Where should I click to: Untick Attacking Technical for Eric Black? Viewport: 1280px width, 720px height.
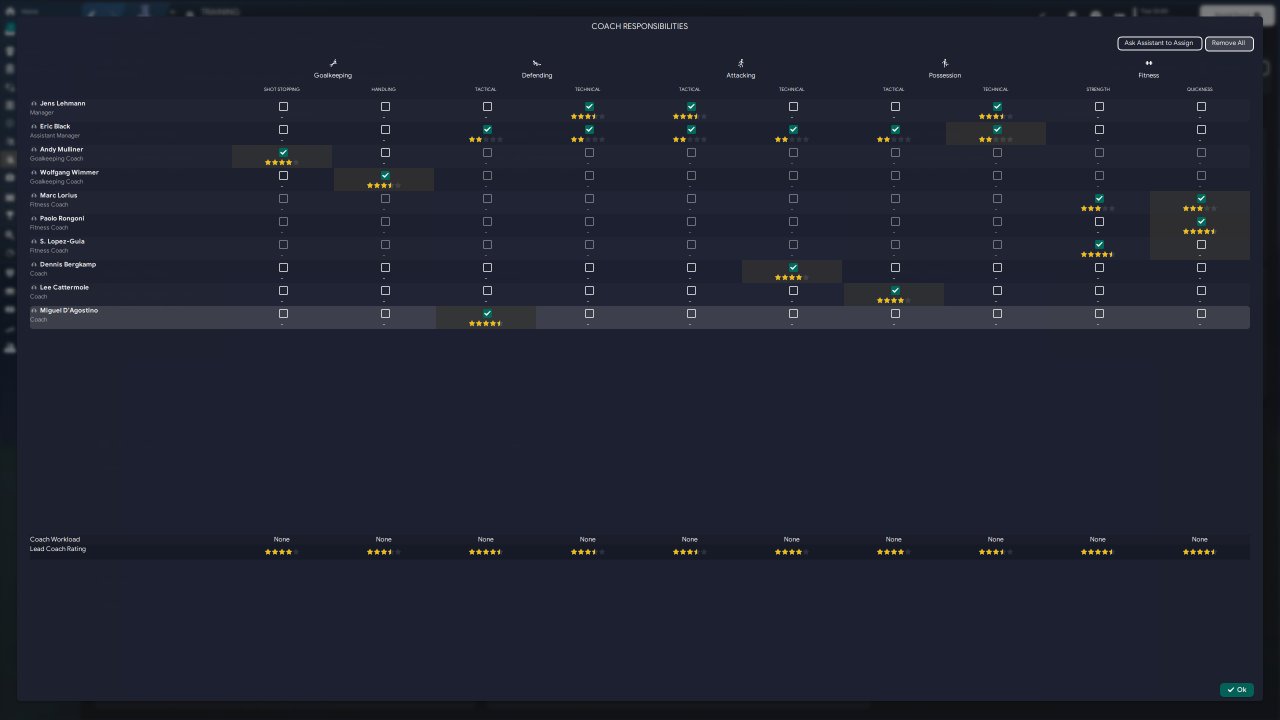[x=793, y=129]
